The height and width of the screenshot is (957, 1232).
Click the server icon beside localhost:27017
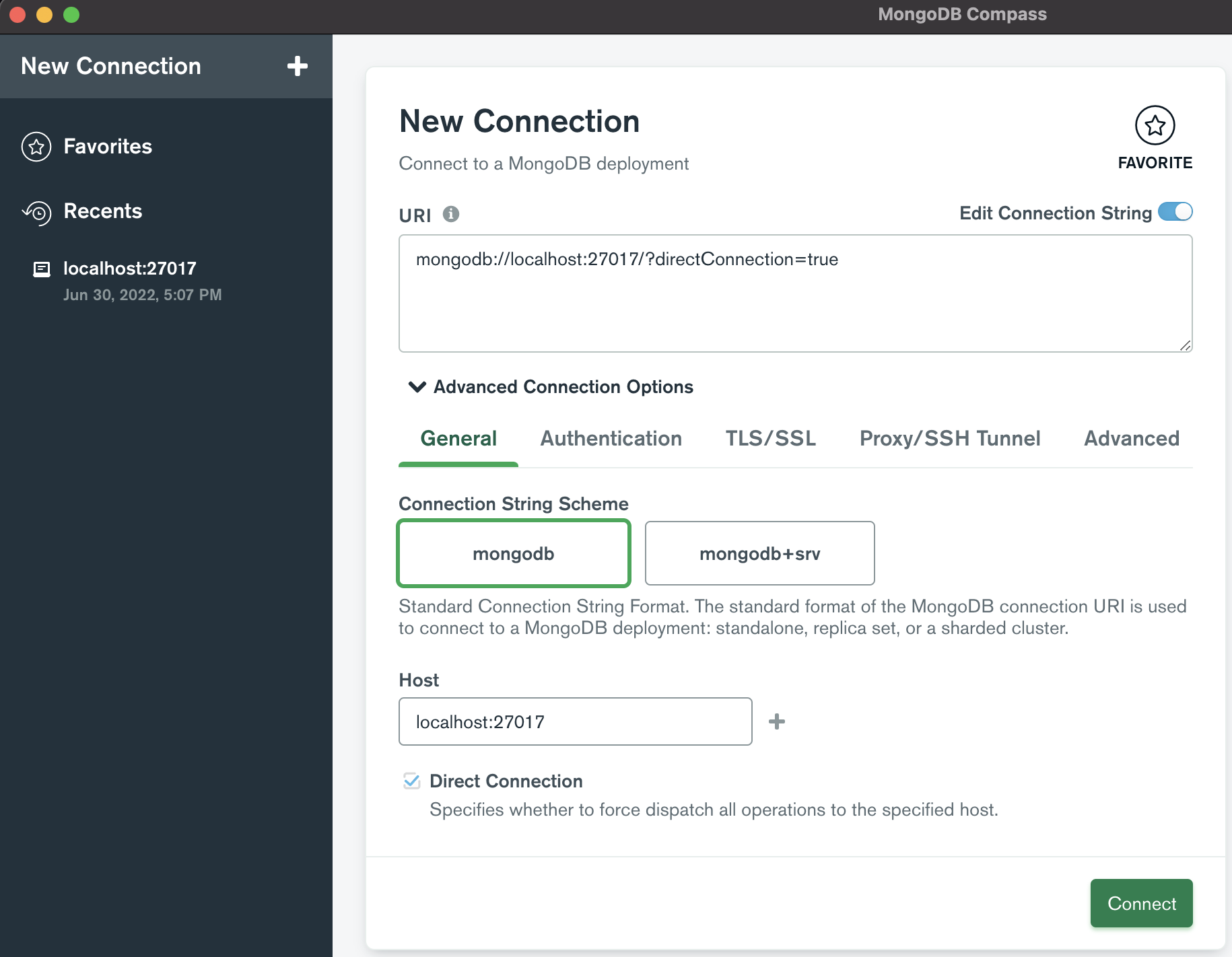click(x=42, y=270)
